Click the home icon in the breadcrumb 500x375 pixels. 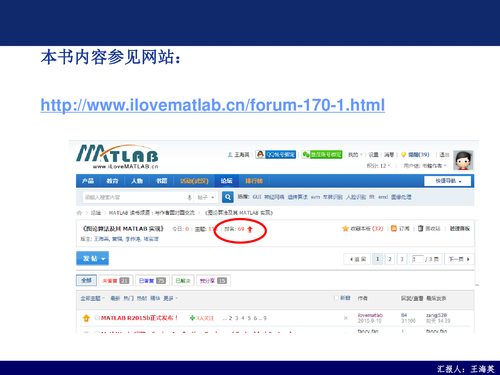79,213
